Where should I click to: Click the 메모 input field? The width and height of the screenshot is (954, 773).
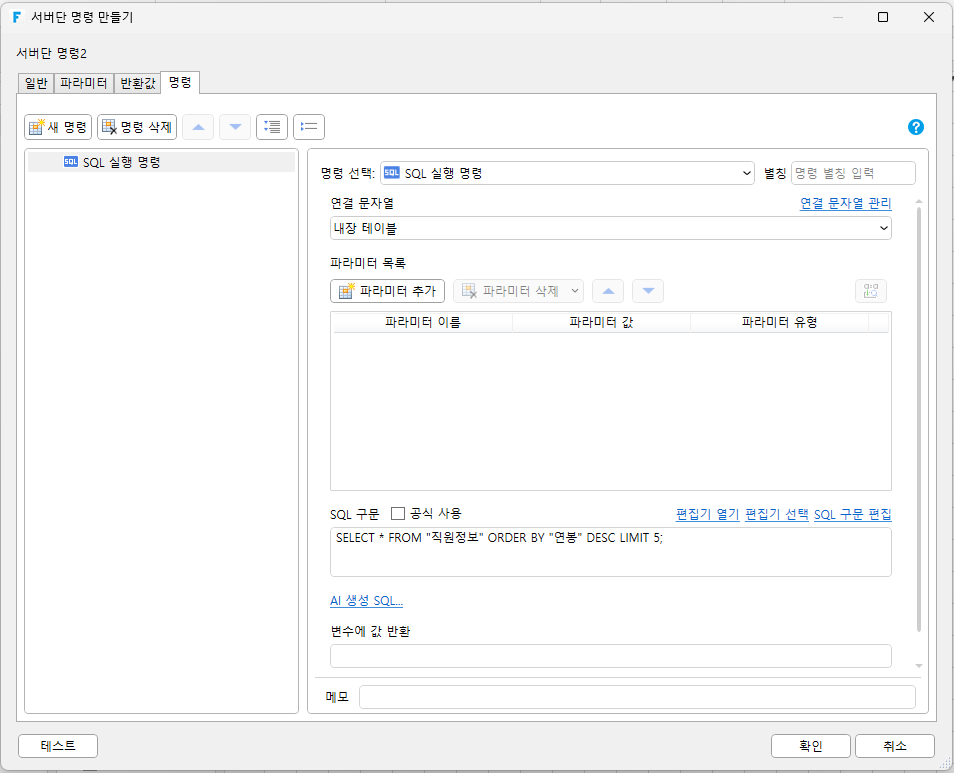tap(637, 697)
